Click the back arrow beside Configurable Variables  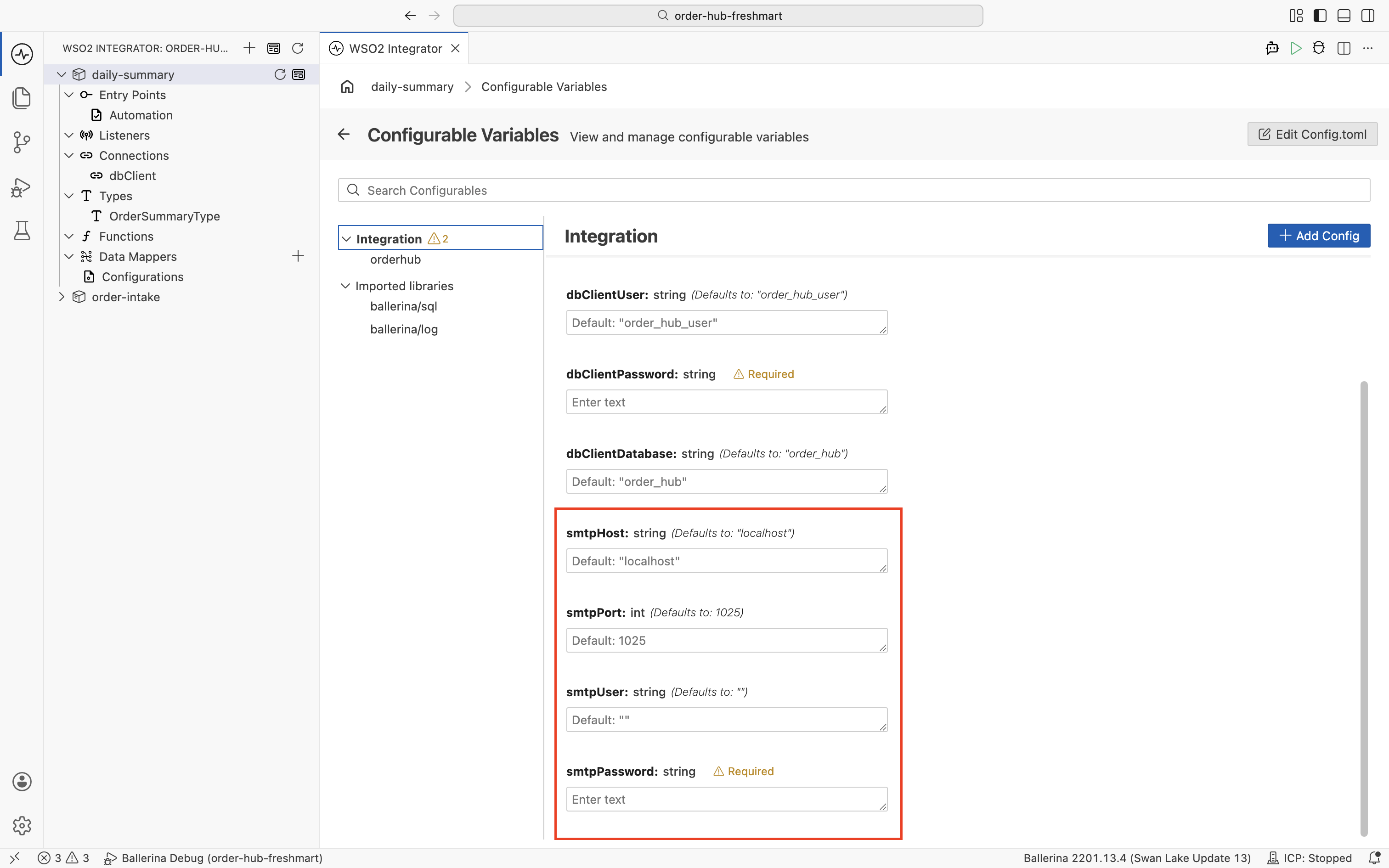344,134
